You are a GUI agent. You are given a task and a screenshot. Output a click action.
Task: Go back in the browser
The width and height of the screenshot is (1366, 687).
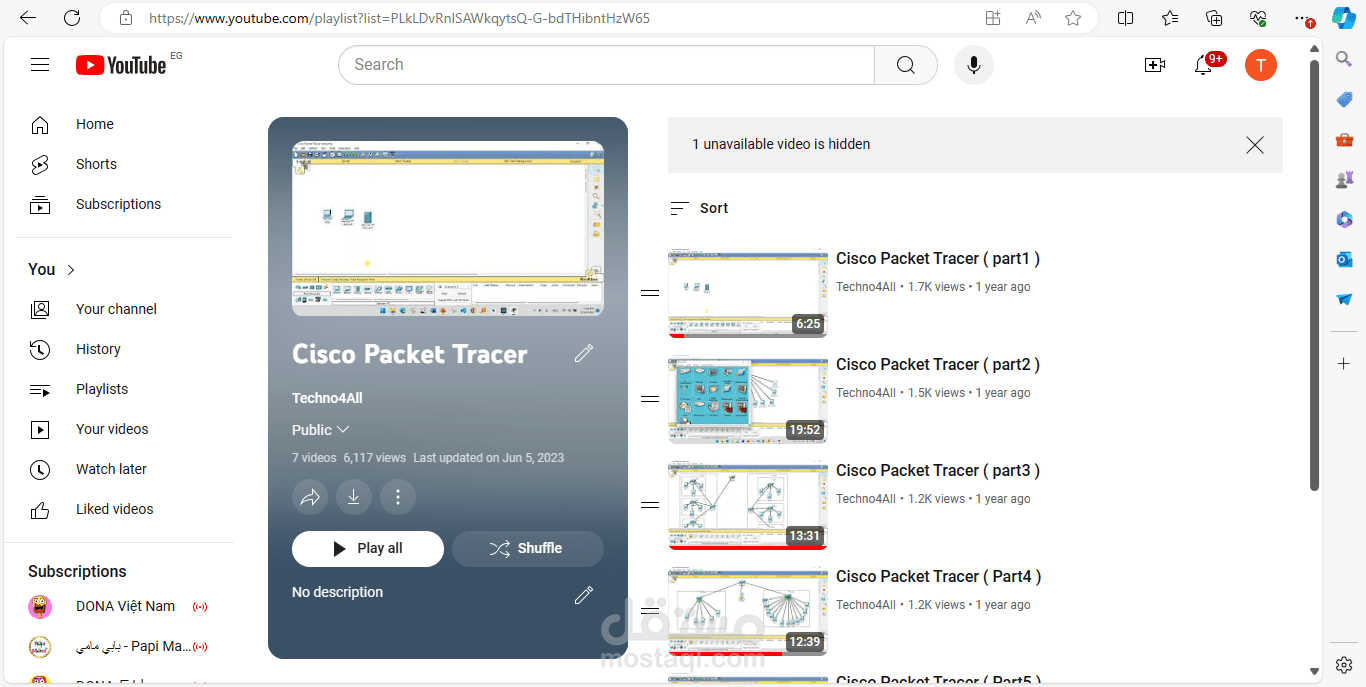[28, 18]
